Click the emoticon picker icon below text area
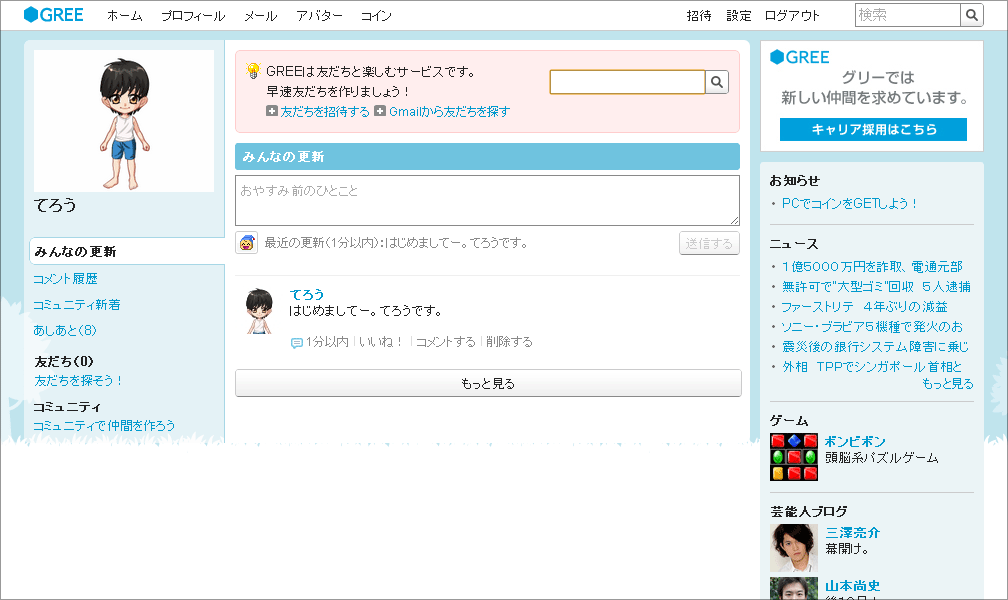This screenshot has height=600, width=1008. pos(246,242)
